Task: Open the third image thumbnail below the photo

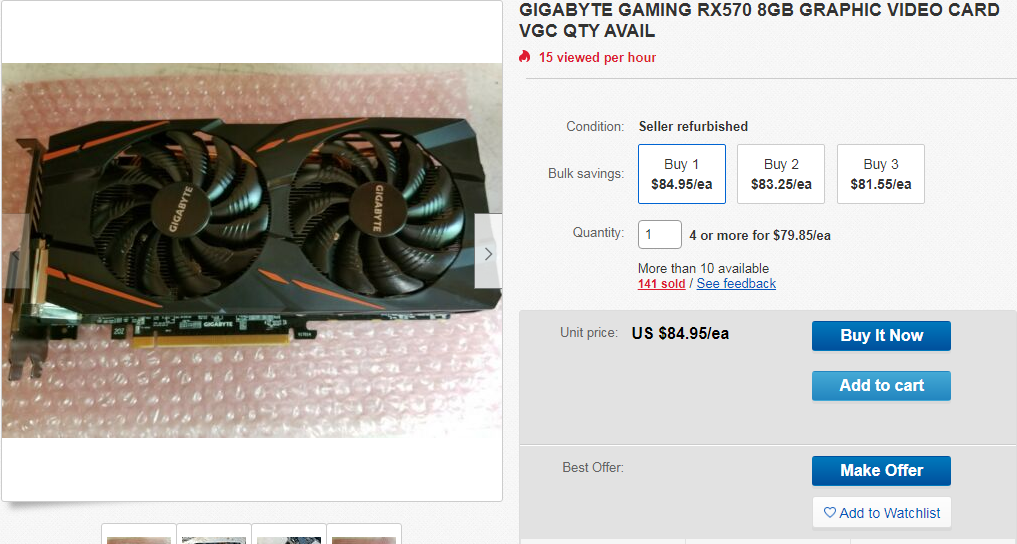Action: click(289, 534)
